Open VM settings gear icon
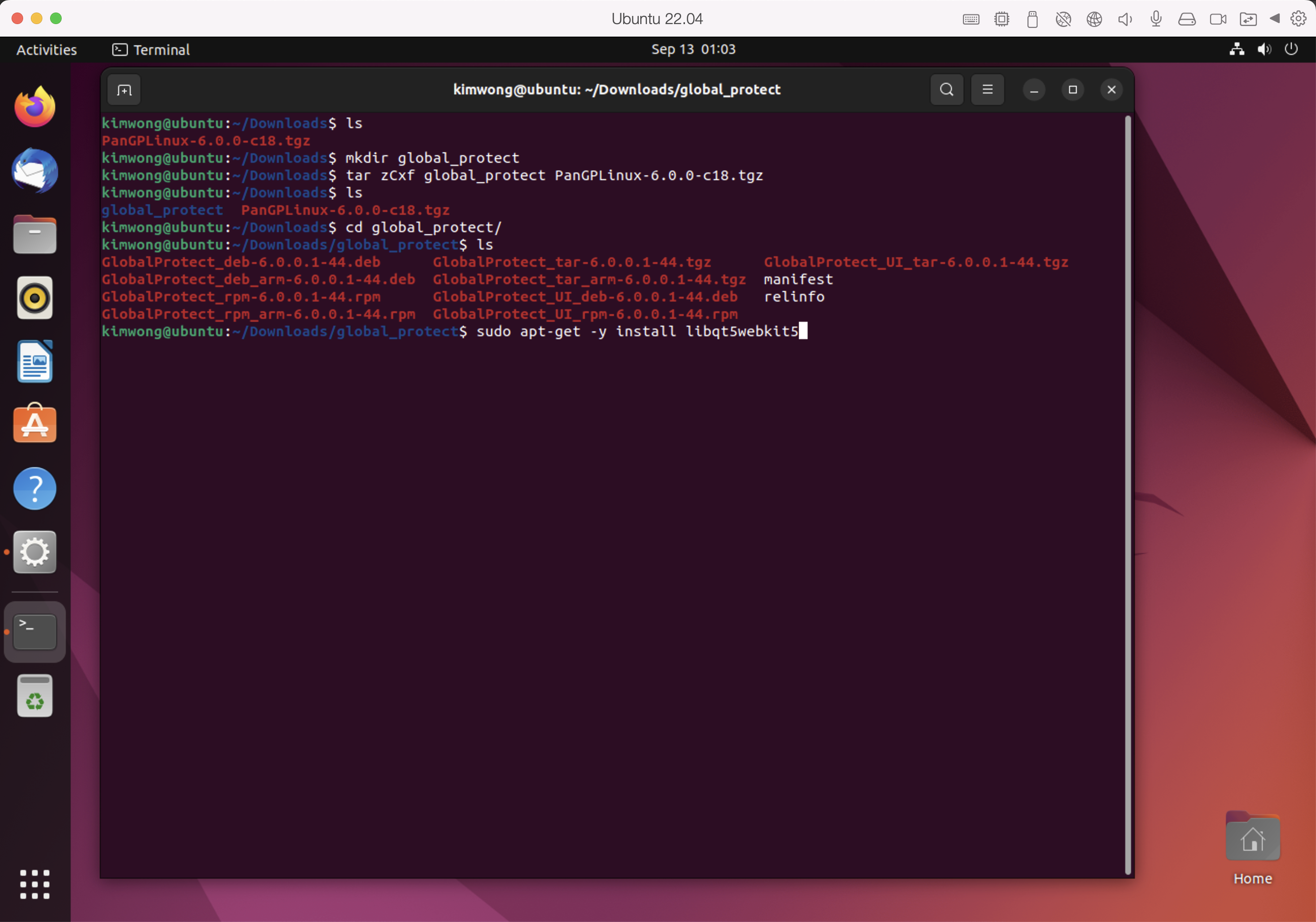 click(1298, 18)
